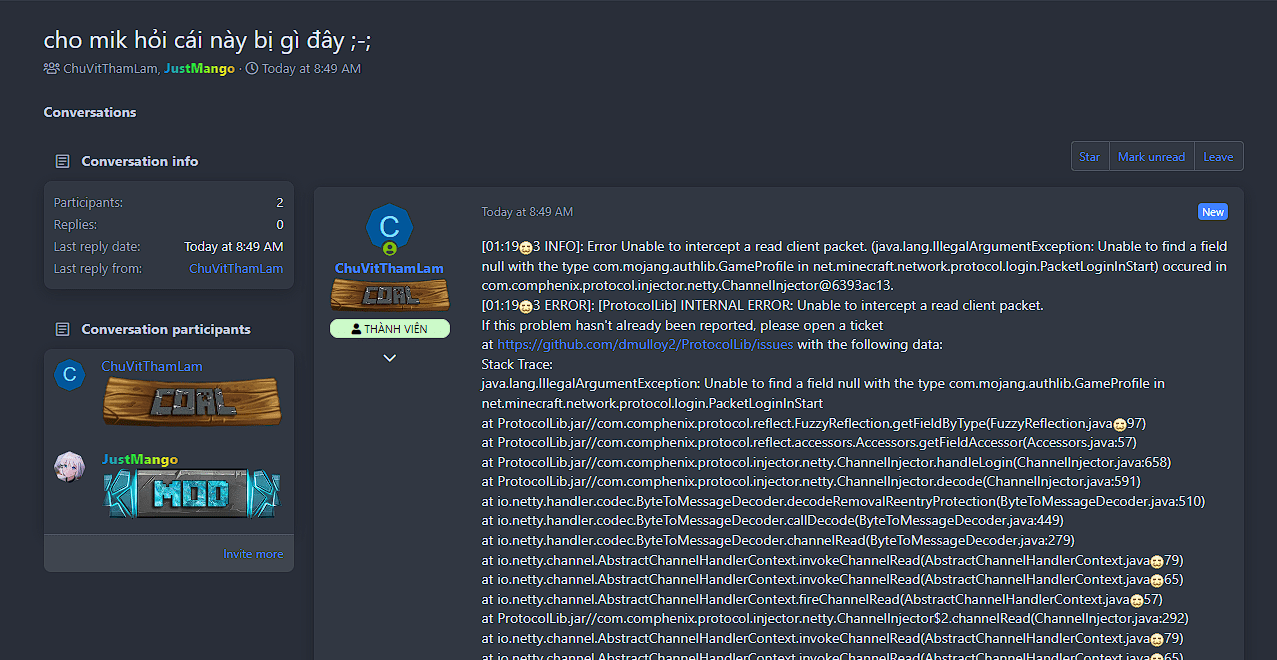Click the ChannelInjector.handleLogin stack line
Viewport: 1277px width, 660px height.
[826, 462]
